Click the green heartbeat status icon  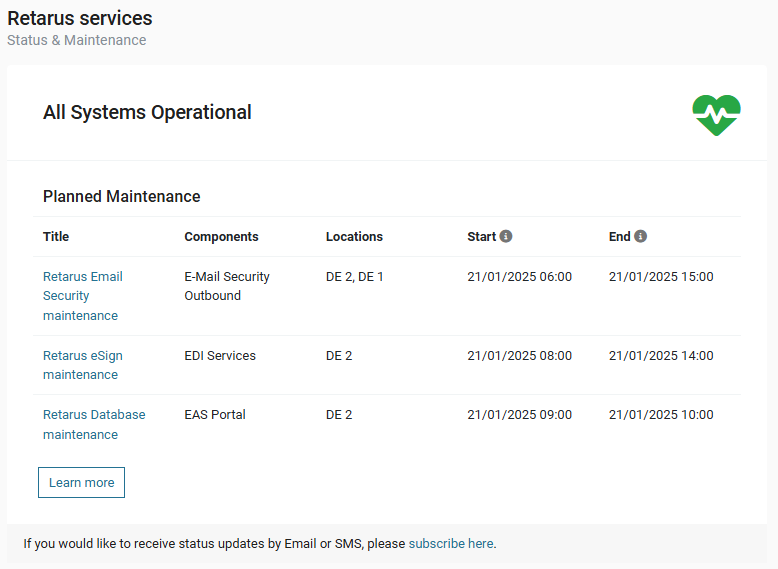716,115
